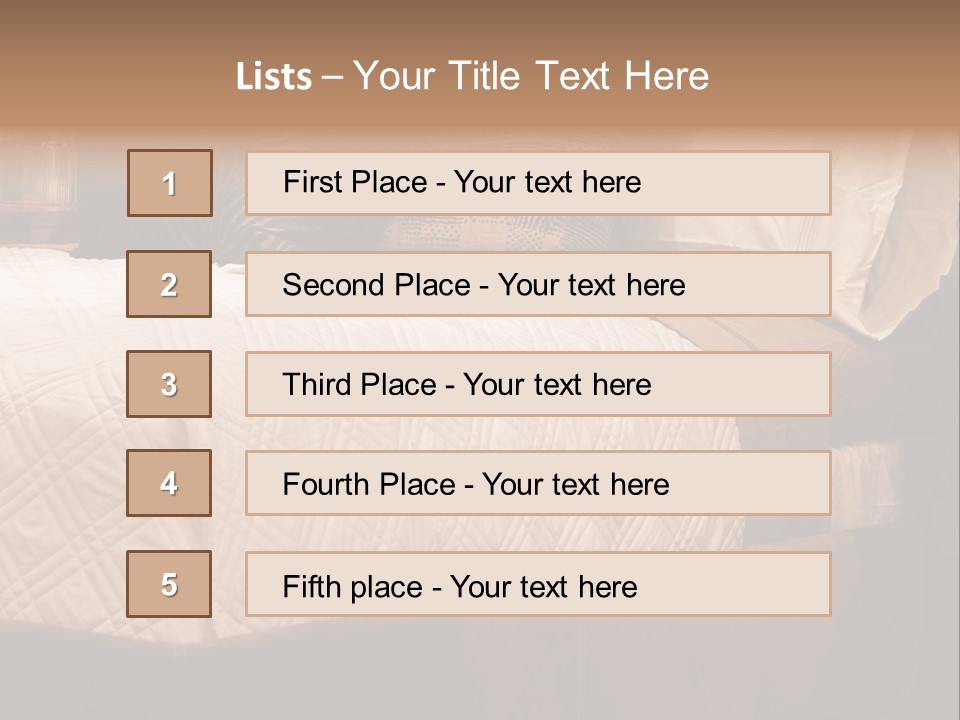This screenshot has height=720, width=960.
Task: Click the Fifth place text box
Action: (538, 584)
